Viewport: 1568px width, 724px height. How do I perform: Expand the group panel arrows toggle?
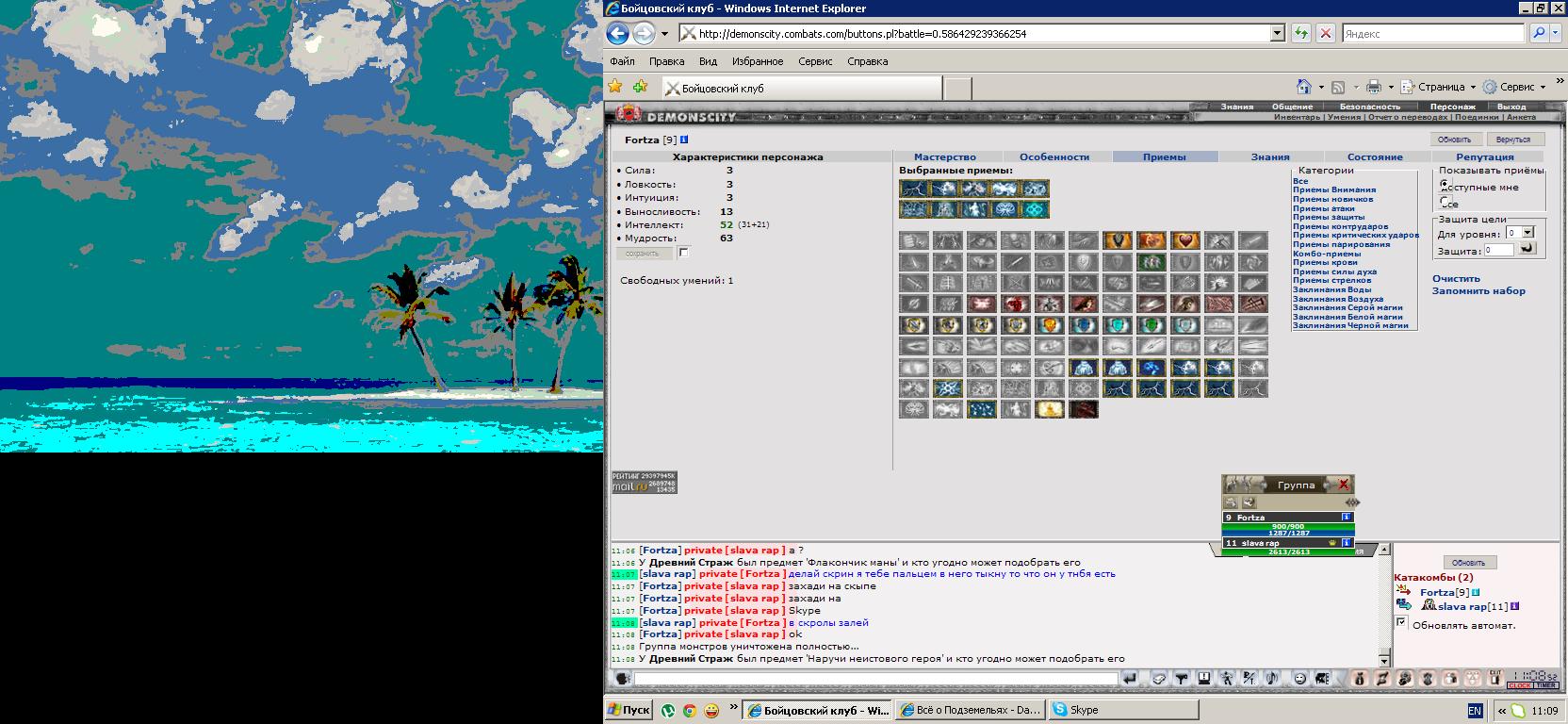click(1351, 502)
